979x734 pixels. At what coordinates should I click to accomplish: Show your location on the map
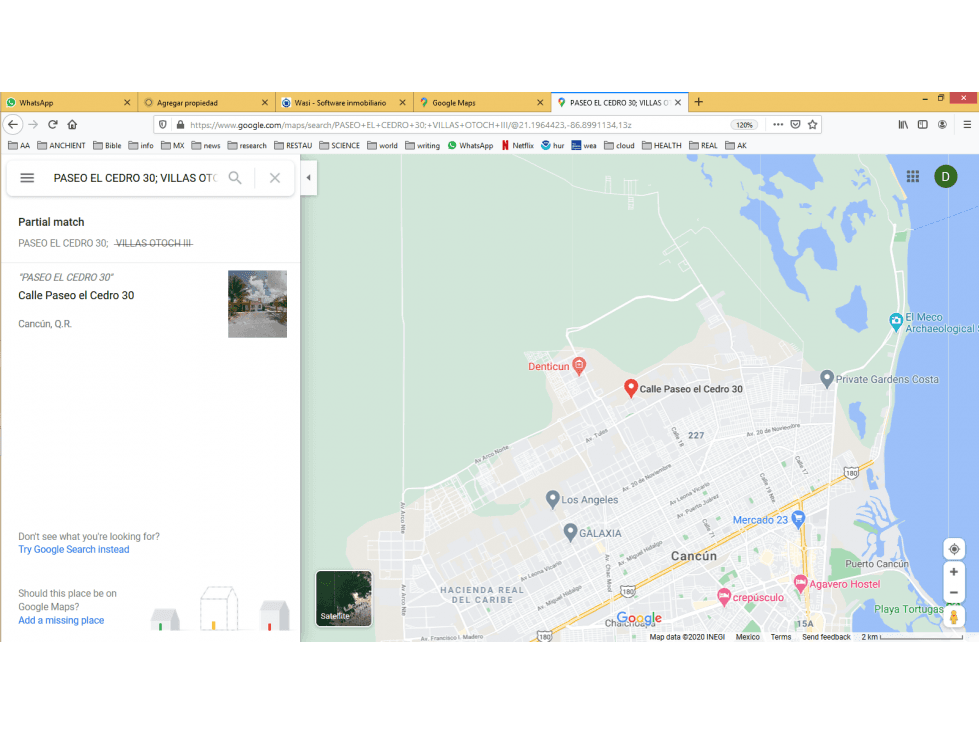[954, 549]
